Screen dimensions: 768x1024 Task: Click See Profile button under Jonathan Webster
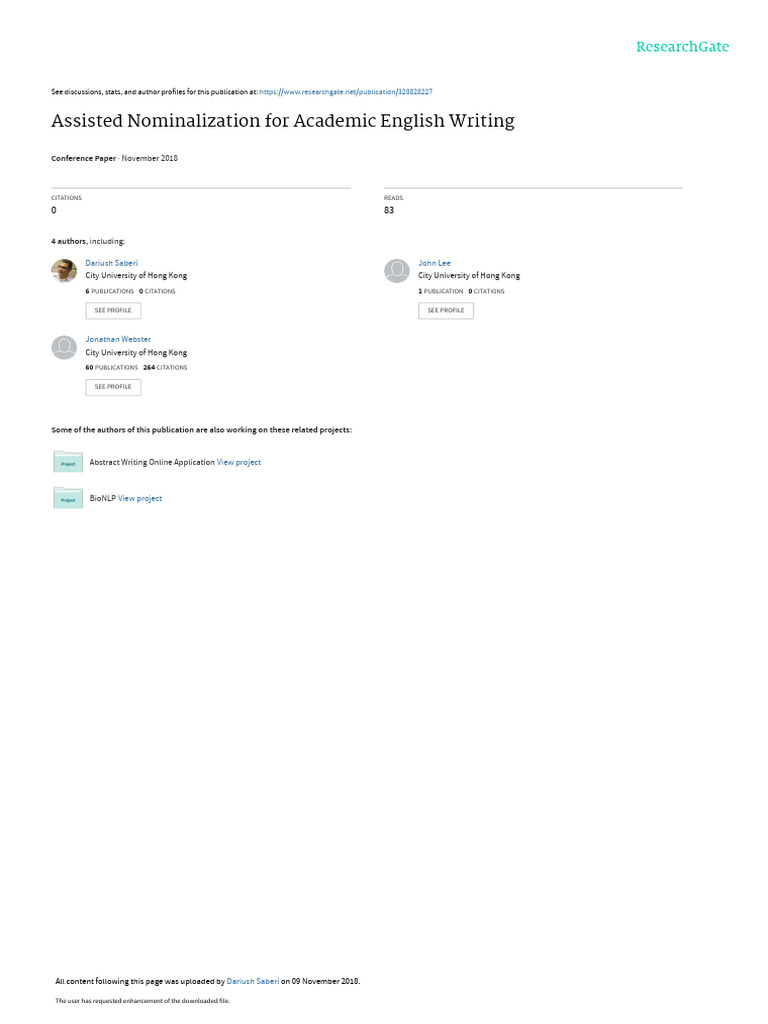tap(113, 387)
